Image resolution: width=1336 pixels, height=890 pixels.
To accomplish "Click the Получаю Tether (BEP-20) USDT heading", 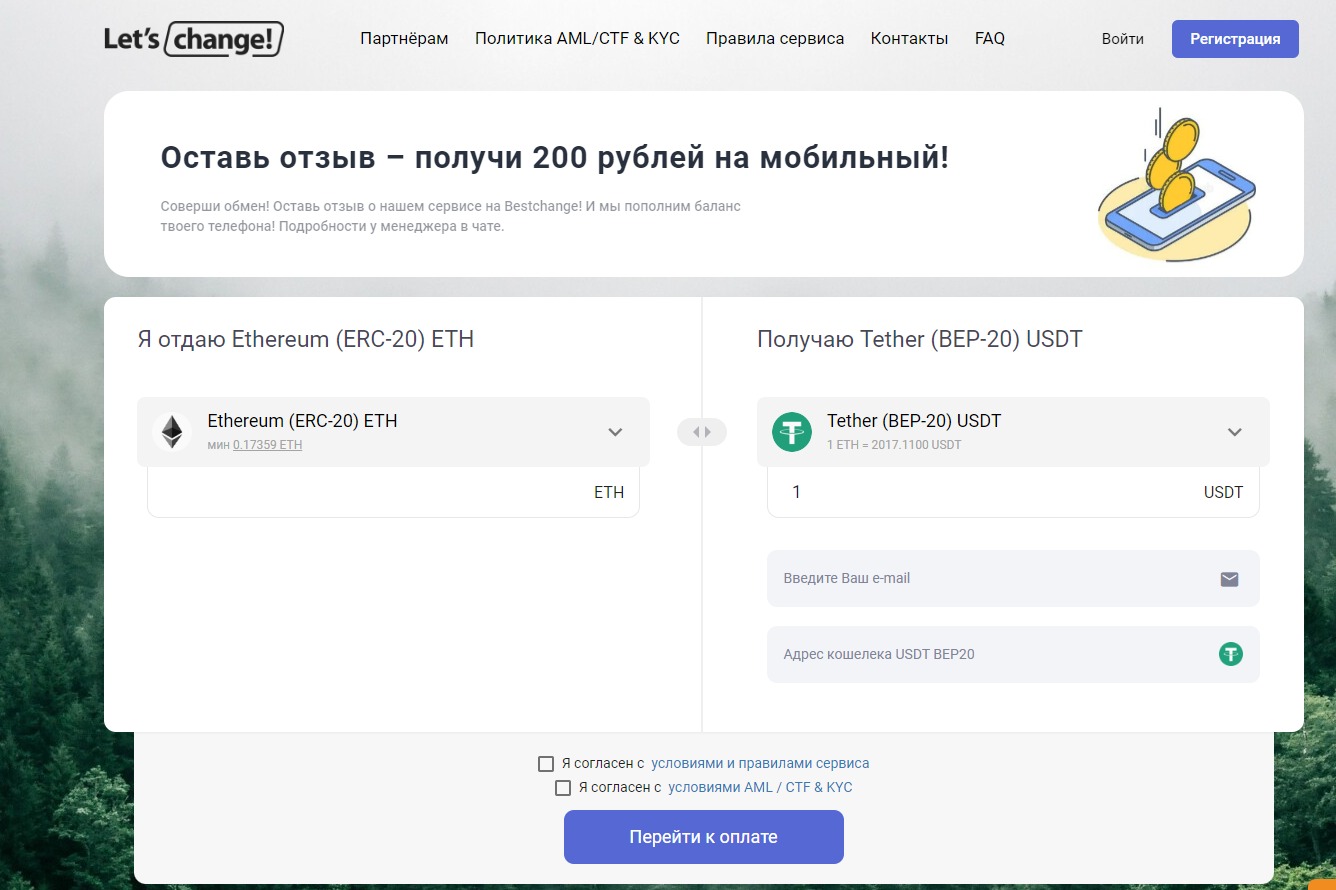I will pos(920,339).
